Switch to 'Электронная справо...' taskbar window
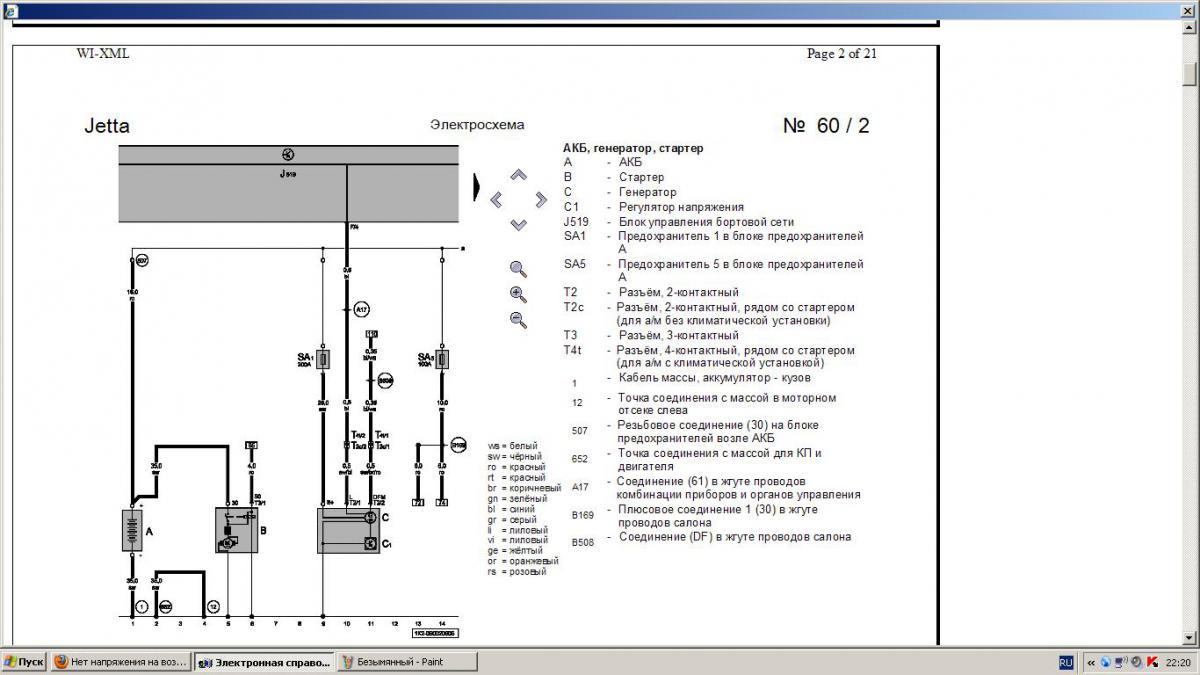 click(x=263, y=662)
